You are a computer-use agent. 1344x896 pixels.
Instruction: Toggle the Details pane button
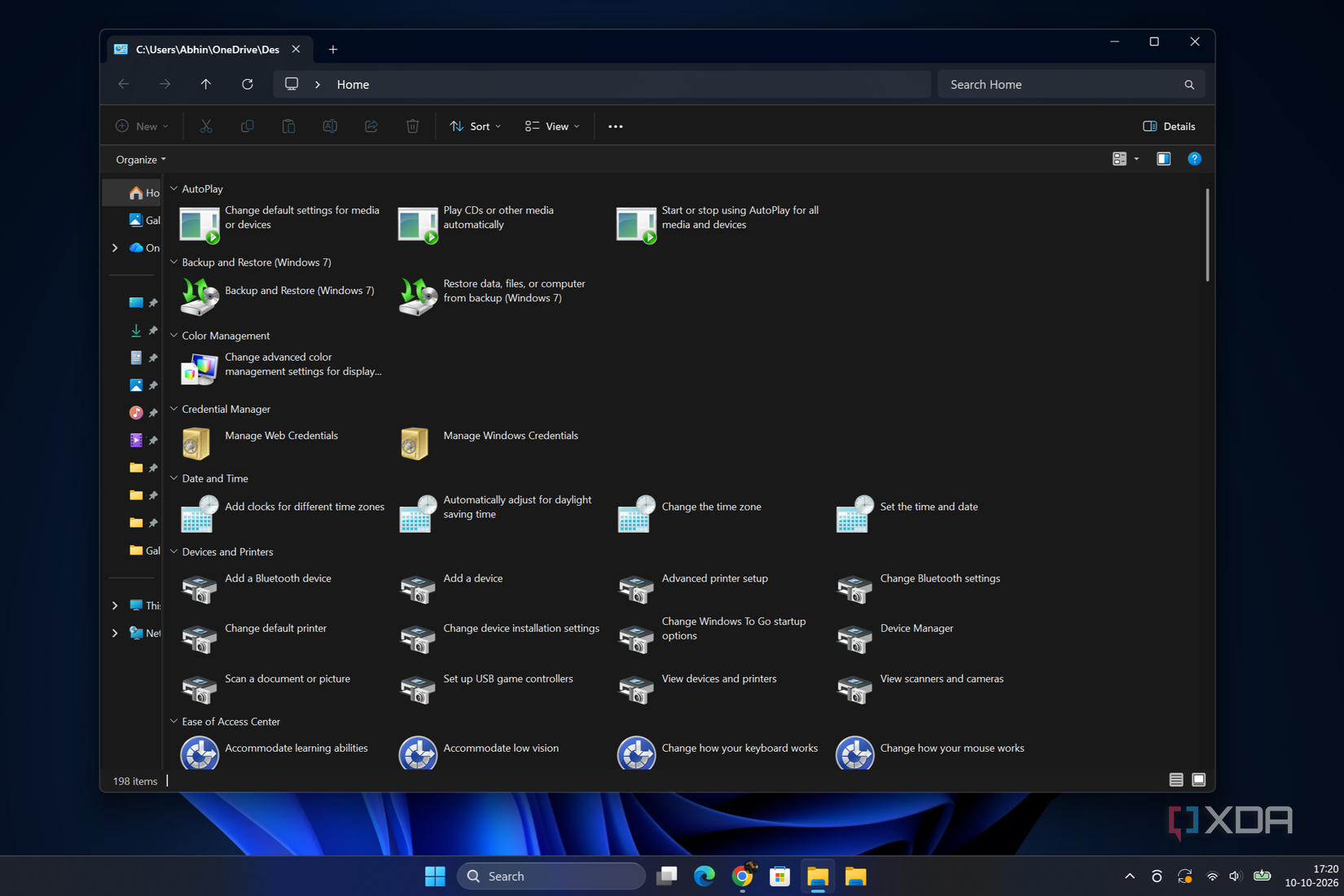coord(1169,126)
